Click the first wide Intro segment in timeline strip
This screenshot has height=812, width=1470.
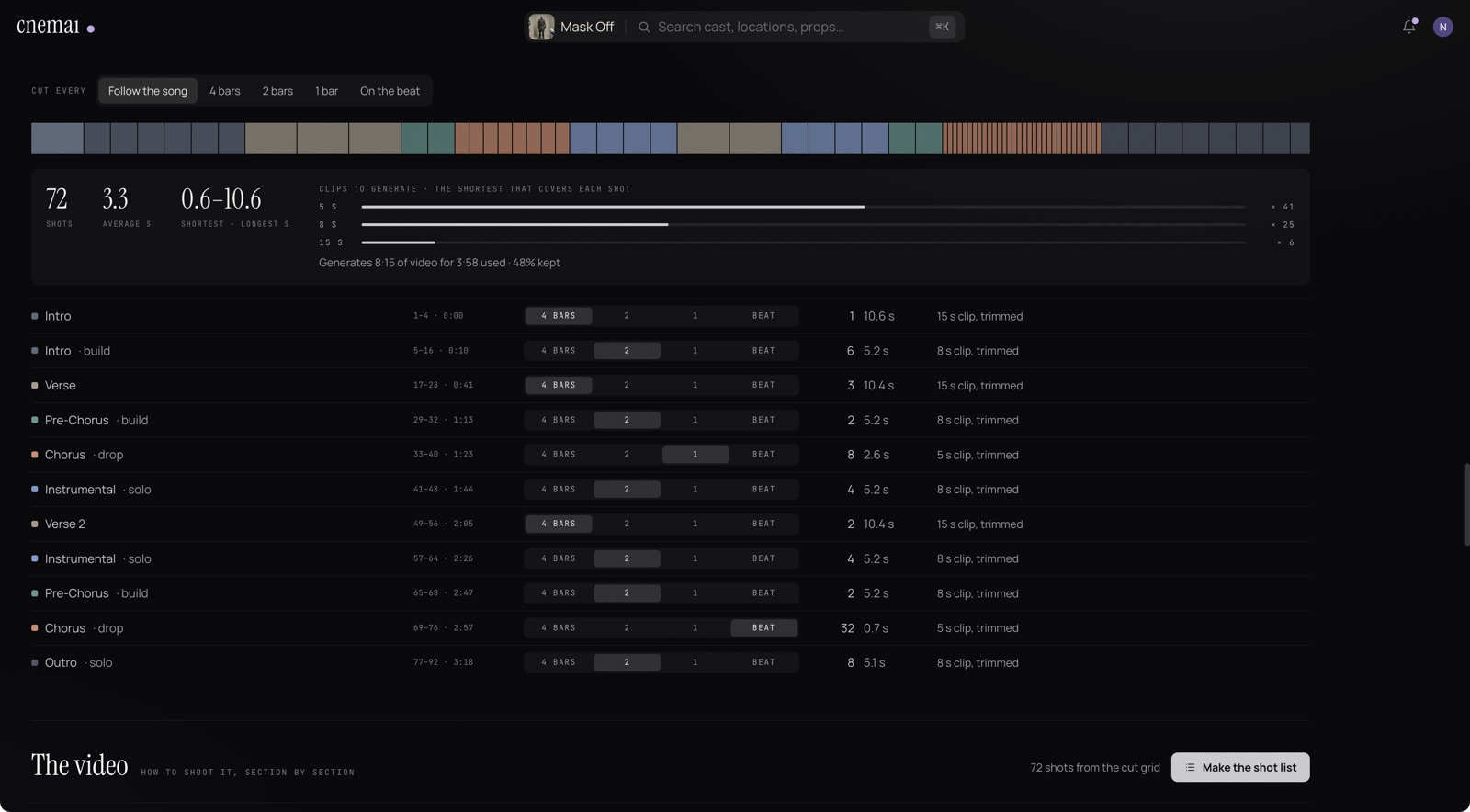pyautogui.click(x=57, y=138)
